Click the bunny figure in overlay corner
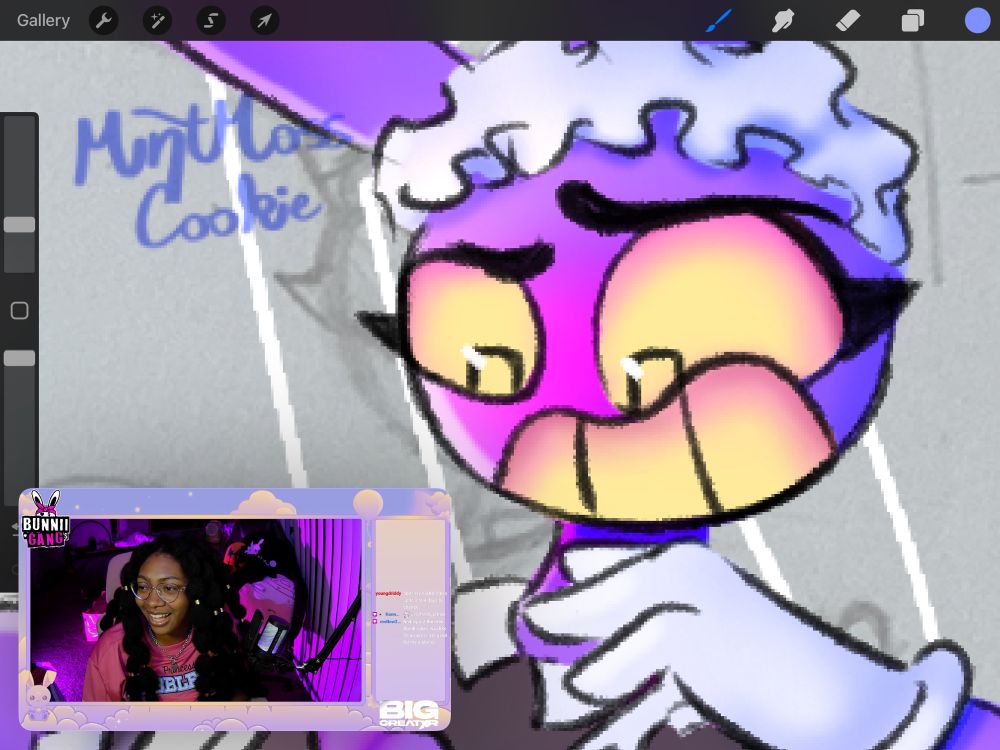Screen dimensions: 1000x750 tap(40, 697)
